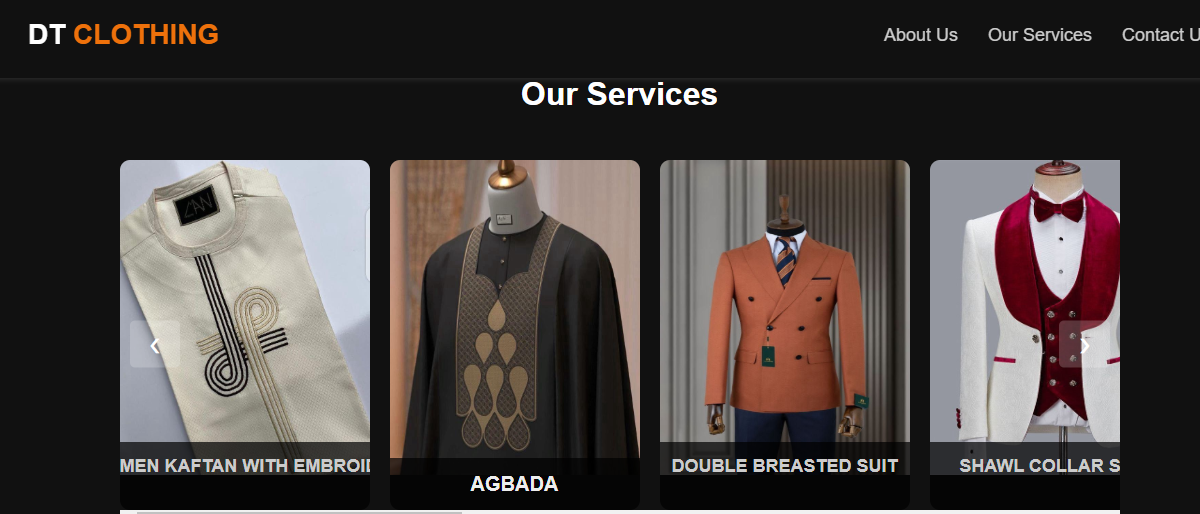Viewport: 1200px width, 514px height.
Task: Click the striped tie on orange suit
Action: tap(787, 259)
